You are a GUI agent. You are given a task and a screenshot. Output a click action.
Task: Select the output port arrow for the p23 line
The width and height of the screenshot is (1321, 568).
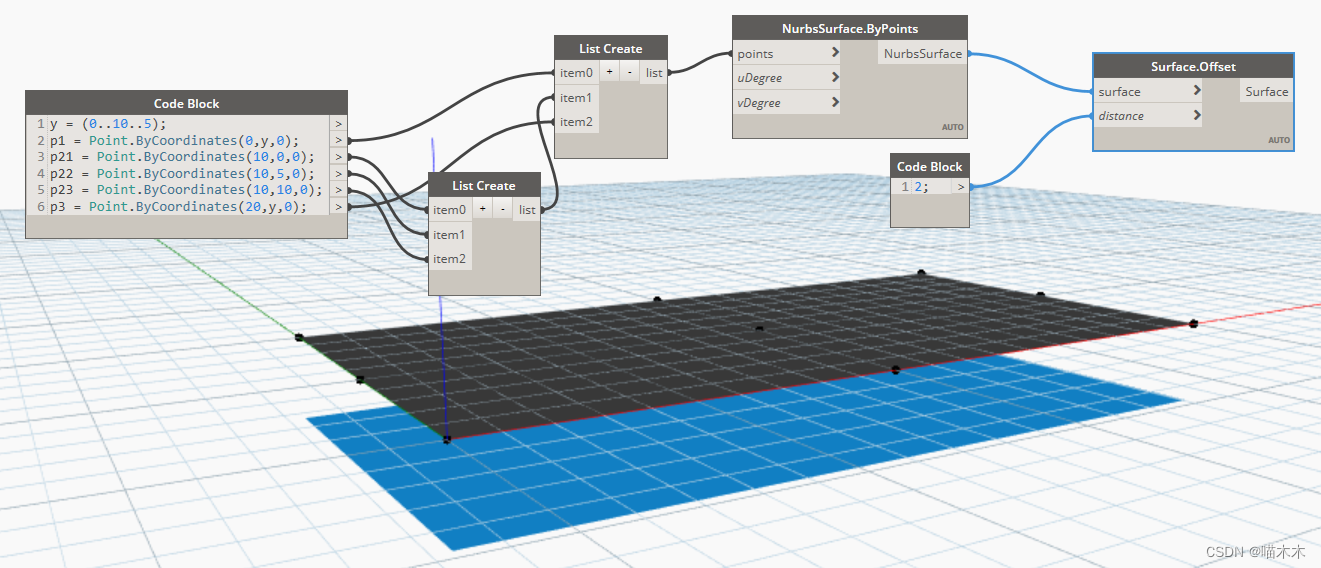(x=338, y=190)
